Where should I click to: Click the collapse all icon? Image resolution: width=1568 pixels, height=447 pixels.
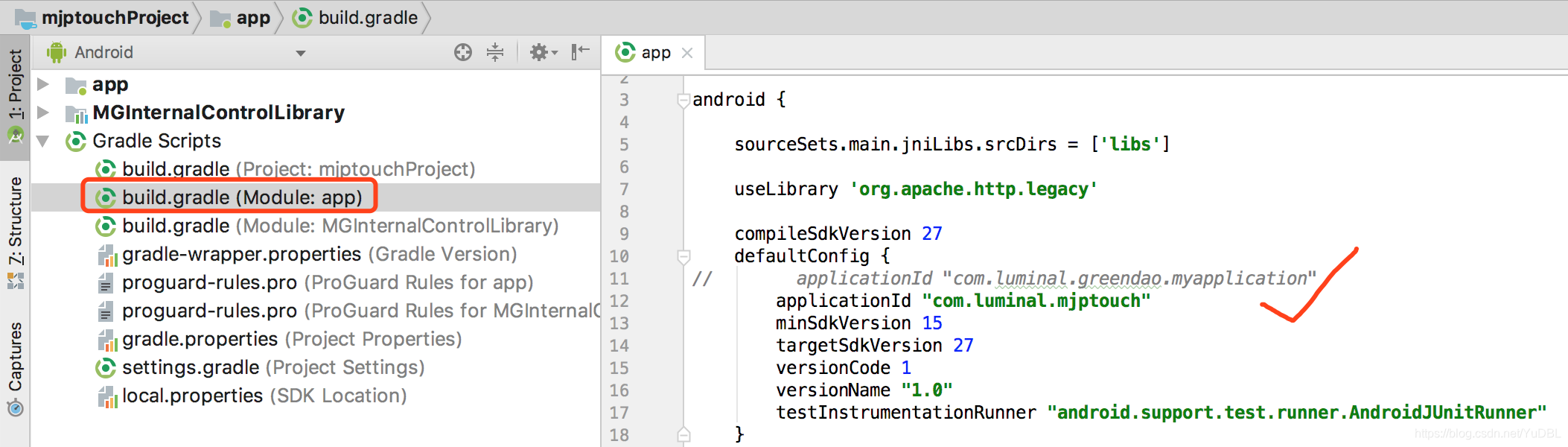[495, 52]
